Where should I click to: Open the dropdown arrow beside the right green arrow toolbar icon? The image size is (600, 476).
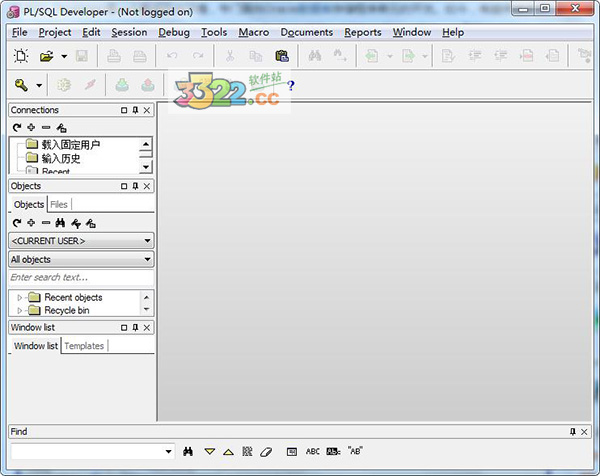click(x=425, y=56)
